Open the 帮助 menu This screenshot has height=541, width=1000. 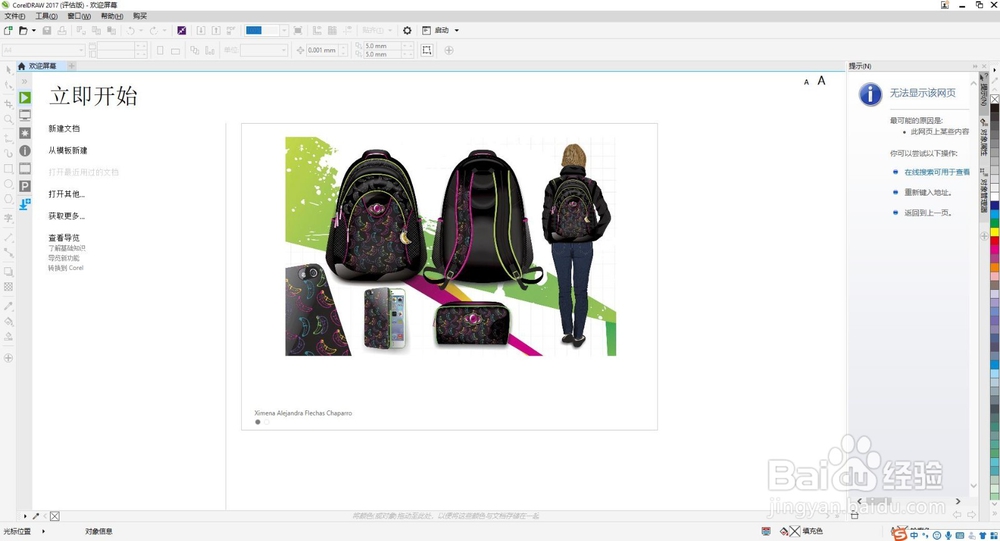[x=112, y=16]
